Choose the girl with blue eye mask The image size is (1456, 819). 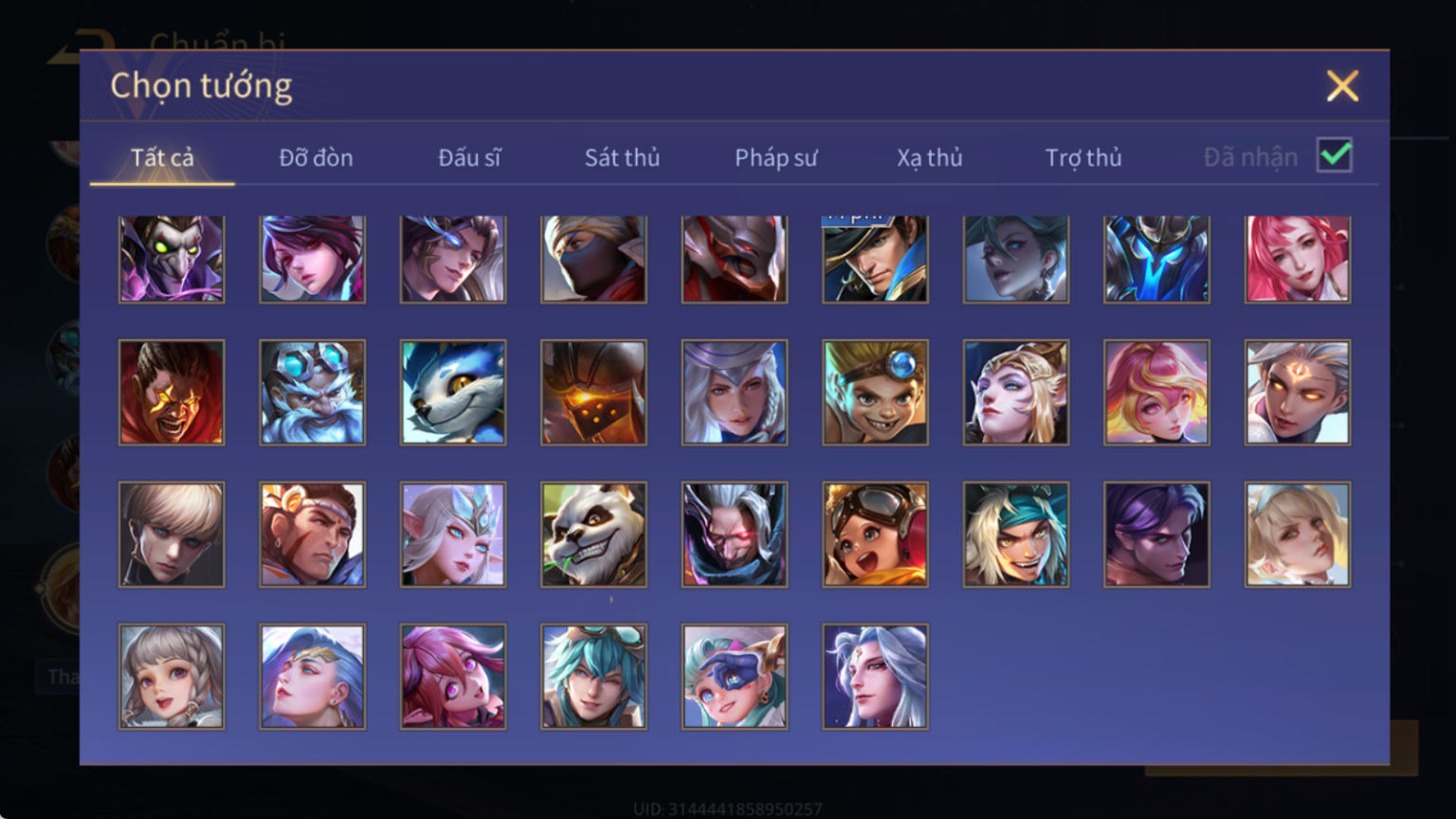(x=735, y=677)
